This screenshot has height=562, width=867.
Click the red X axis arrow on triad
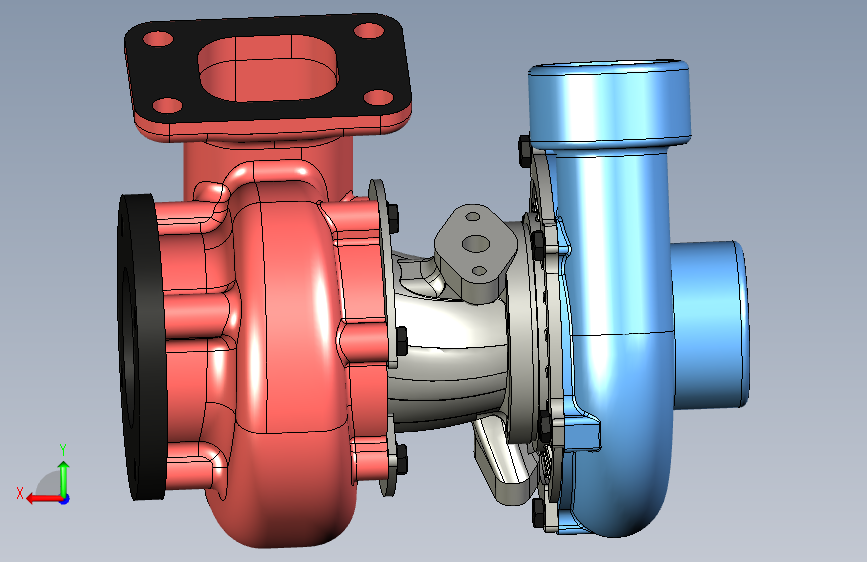(43, 499)
